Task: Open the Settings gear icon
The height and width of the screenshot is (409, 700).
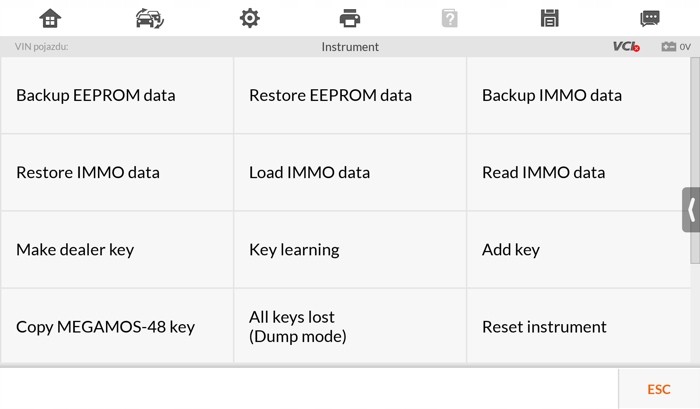Action: point(250,18)
